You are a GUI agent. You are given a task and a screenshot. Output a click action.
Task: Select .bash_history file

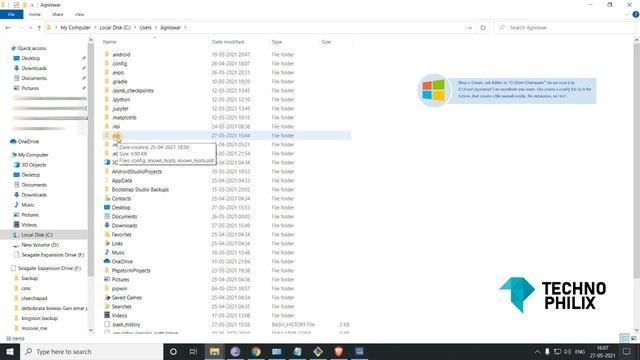(126, 324)
